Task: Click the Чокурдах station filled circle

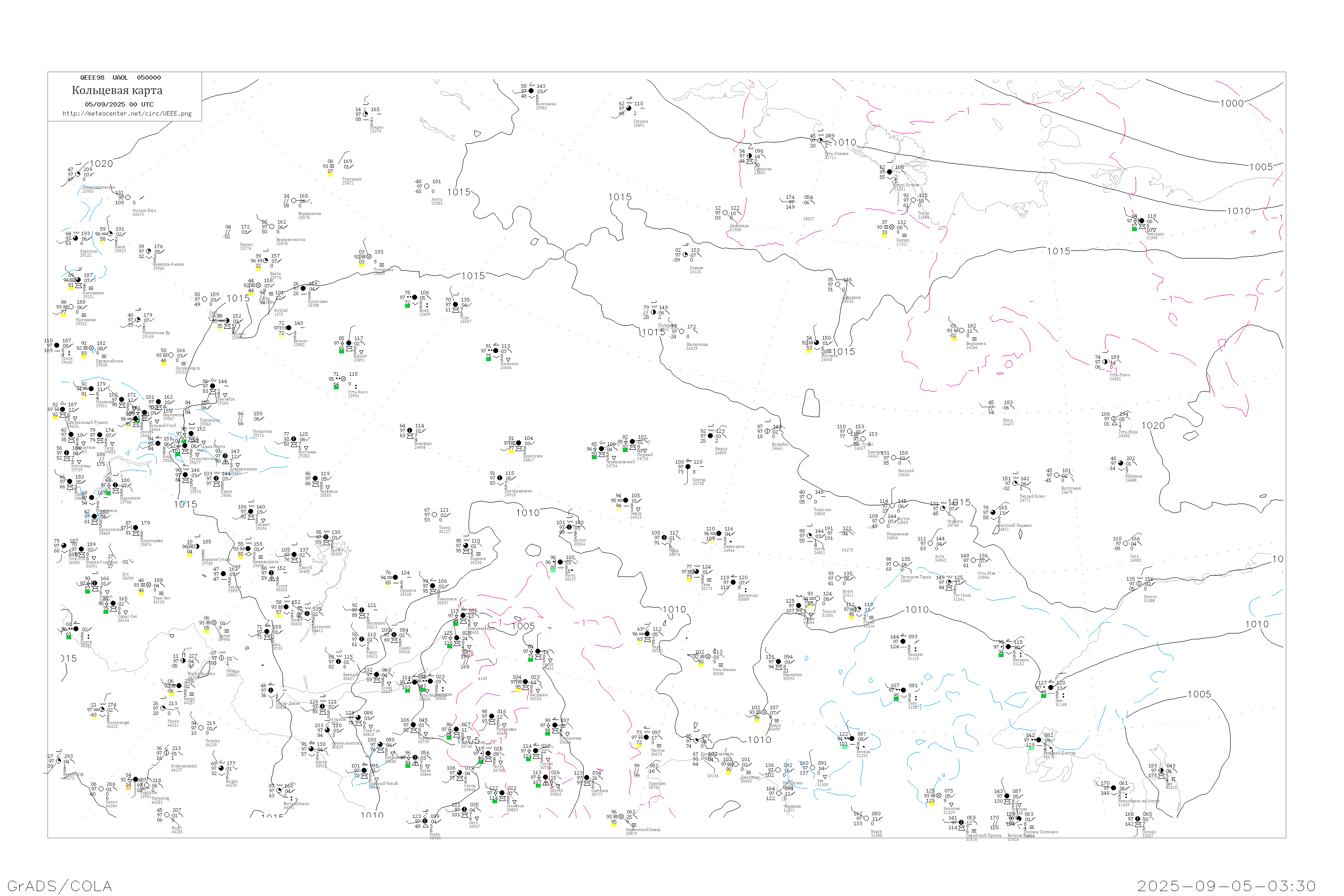Action: click(x=1141, y=221)
